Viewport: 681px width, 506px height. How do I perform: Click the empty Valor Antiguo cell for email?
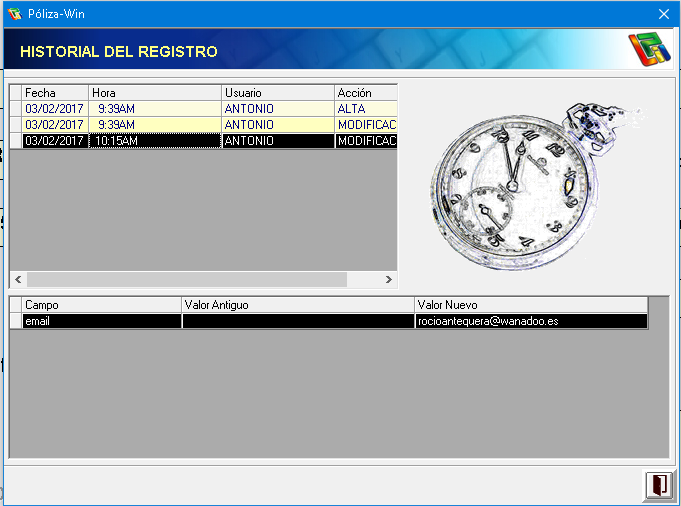pyautogui.click(x=298, y=321)
